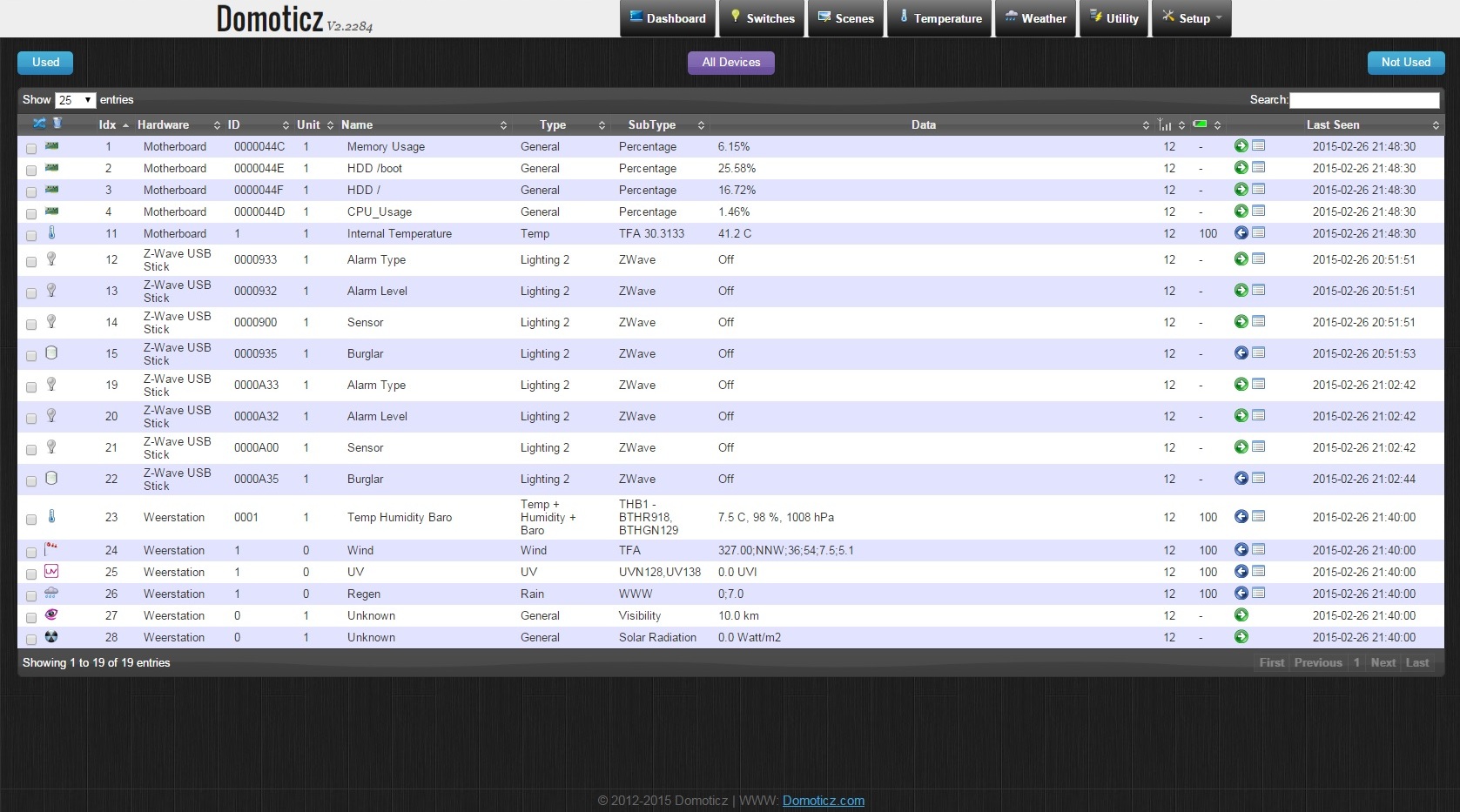Open the Show entries count dropdown
The width and height of the screenshot is (1460, 812).
pos(75,100)
